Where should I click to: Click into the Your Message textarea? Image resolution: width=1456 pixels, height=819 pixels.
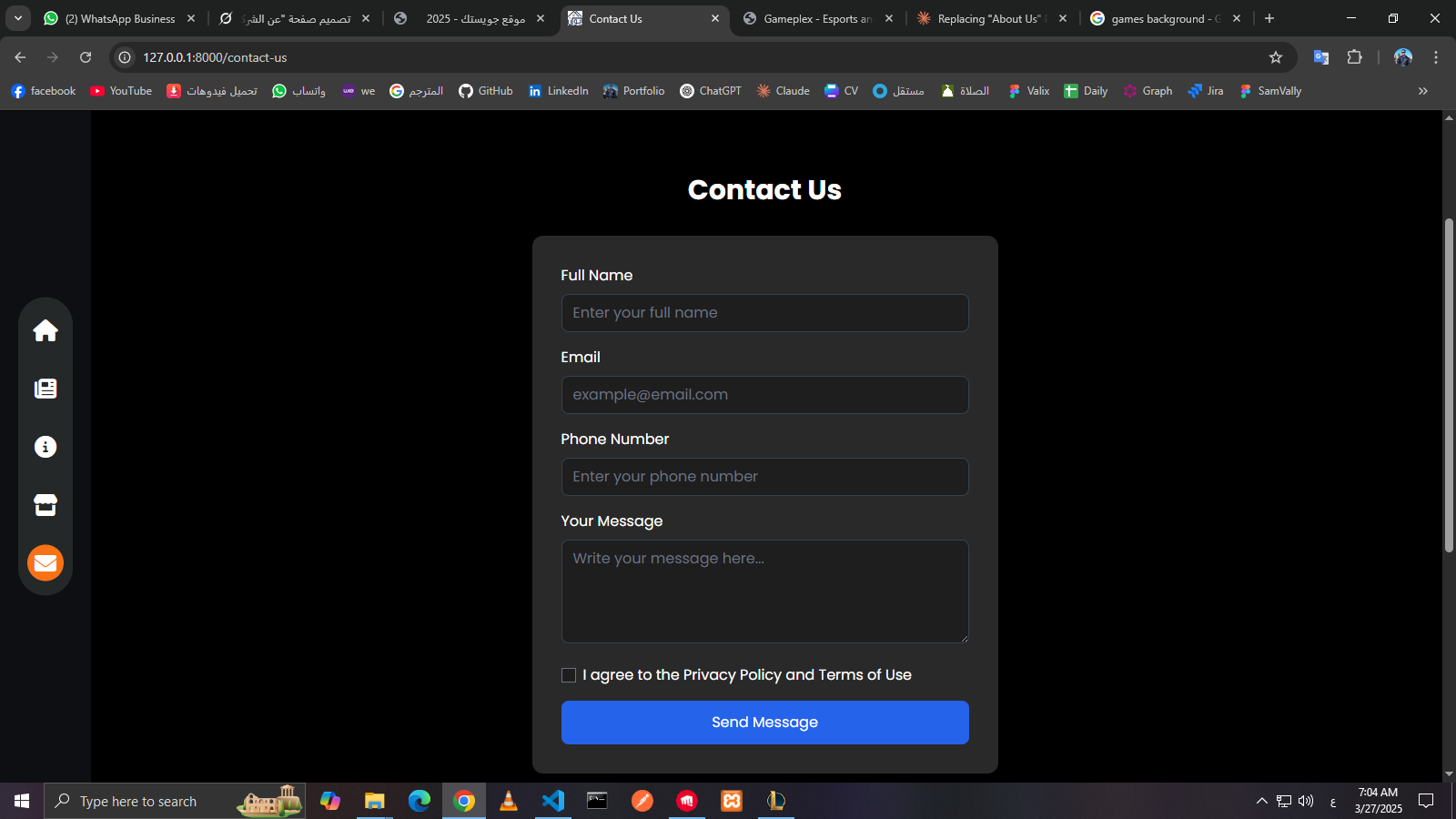[764, 591]
